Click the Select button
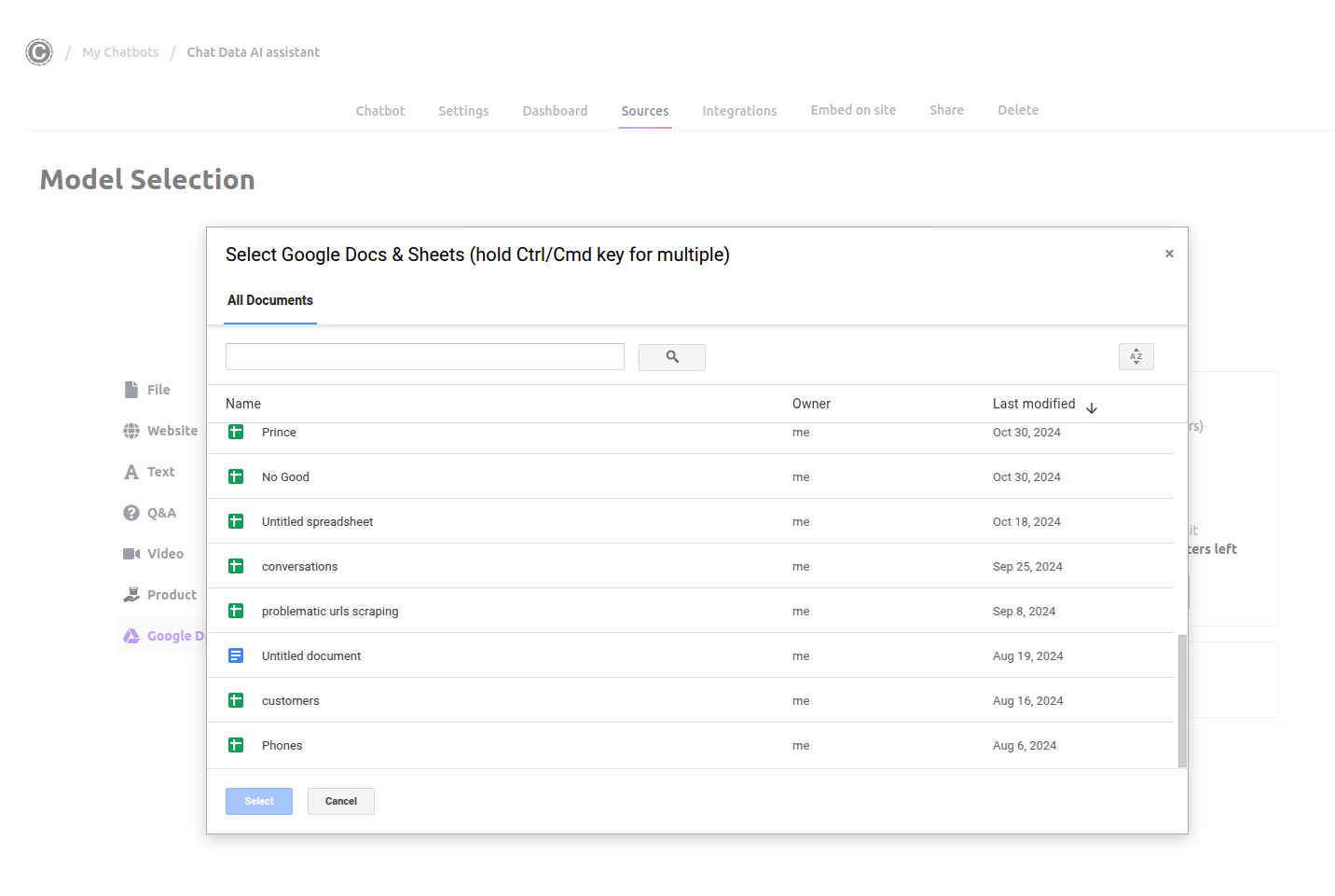Image resolution: width=1335 pixels, height=896 pixels. [259, 801]
